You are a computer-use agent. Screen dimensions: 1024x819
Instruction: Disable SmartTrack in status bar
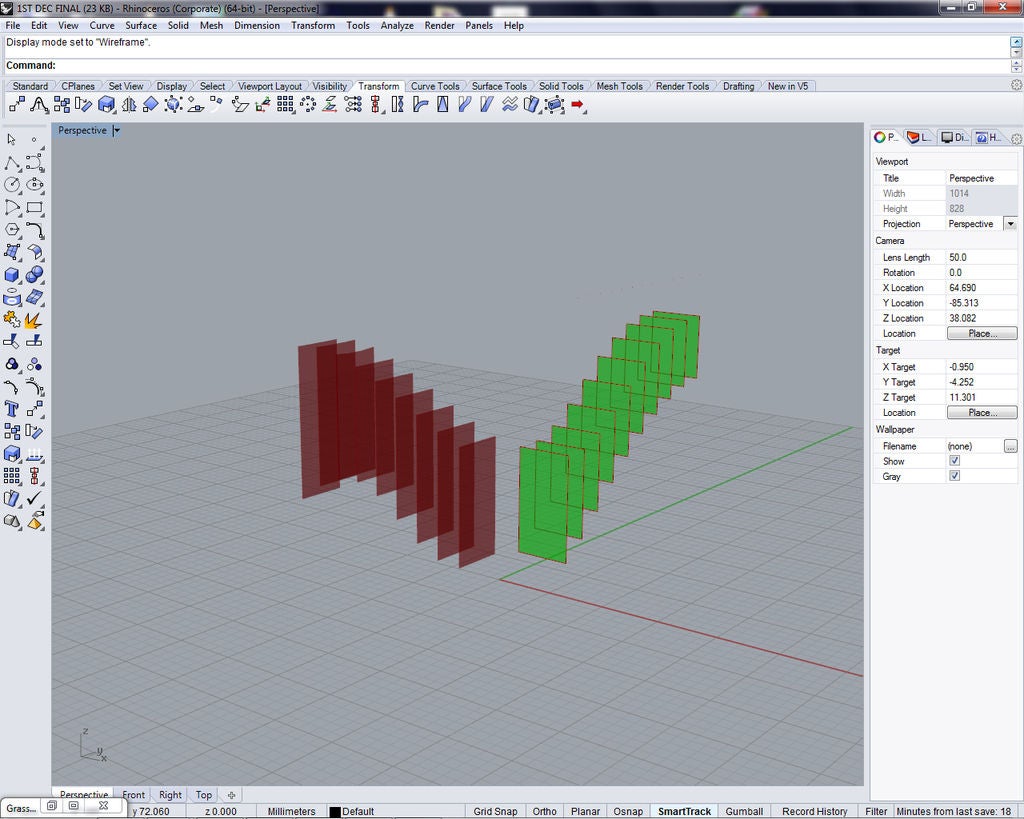(x=684, y=811)
